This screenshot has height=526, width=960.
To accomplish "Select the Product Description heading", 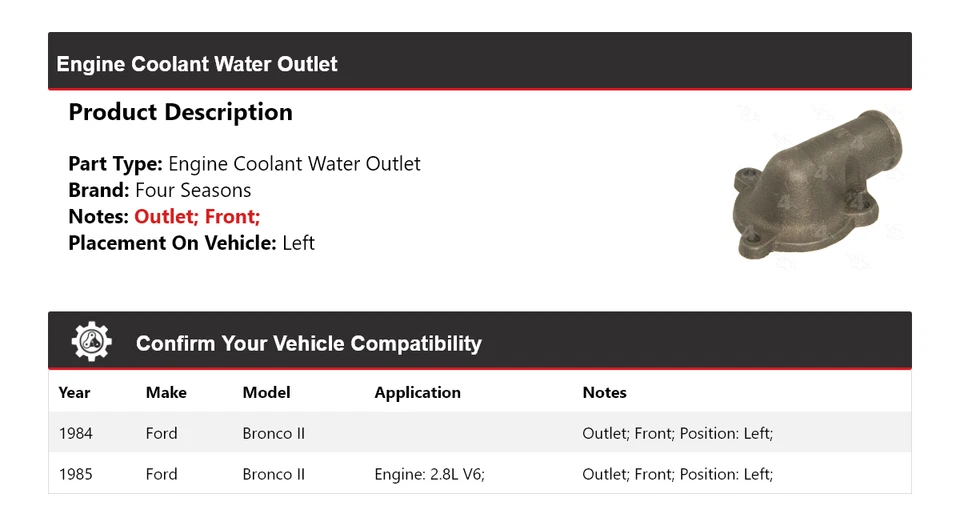I will tap(180, 112).
